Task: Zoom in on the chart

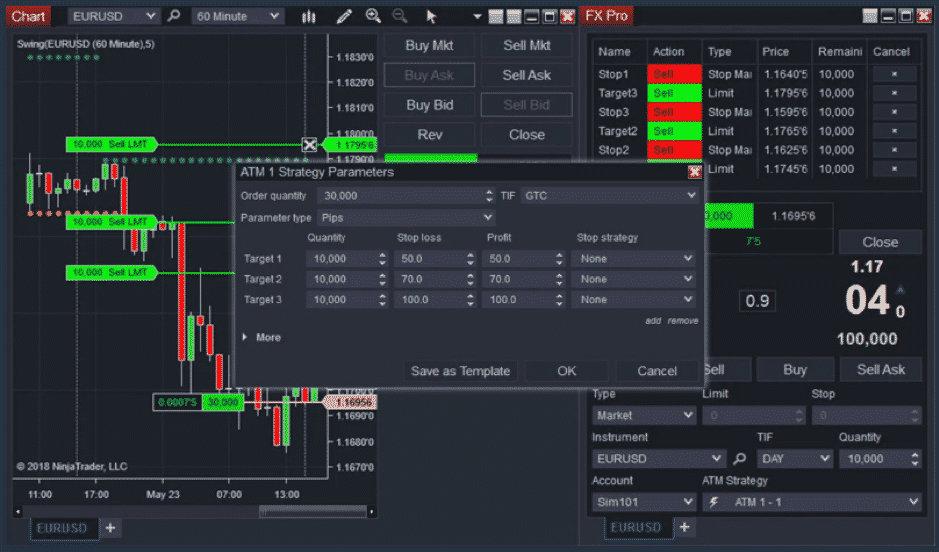Action: pyautogui.click(x=373, y=16)
